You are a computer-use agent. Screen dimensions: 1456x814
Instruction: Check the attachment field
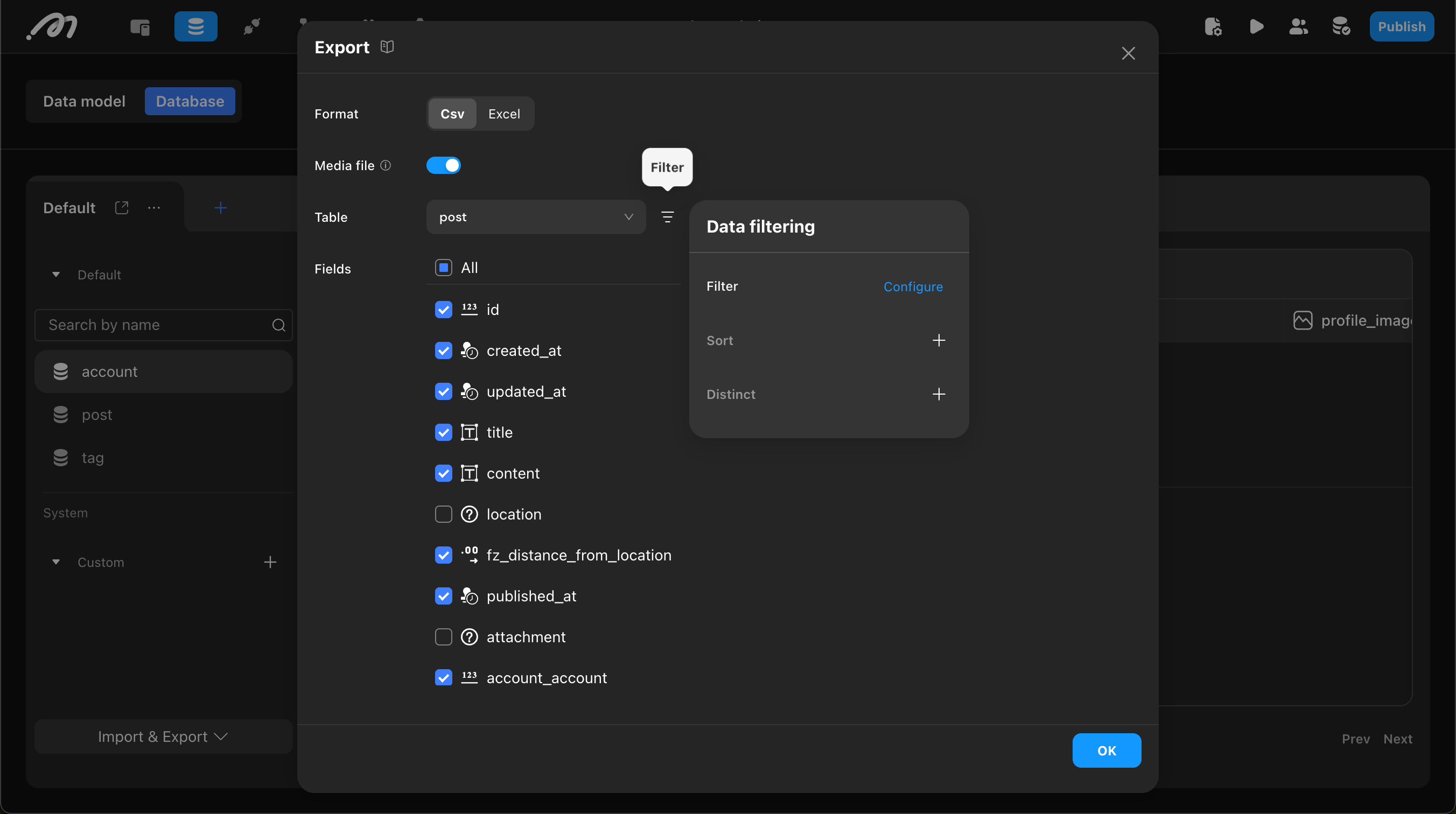[x=444, y=637]
